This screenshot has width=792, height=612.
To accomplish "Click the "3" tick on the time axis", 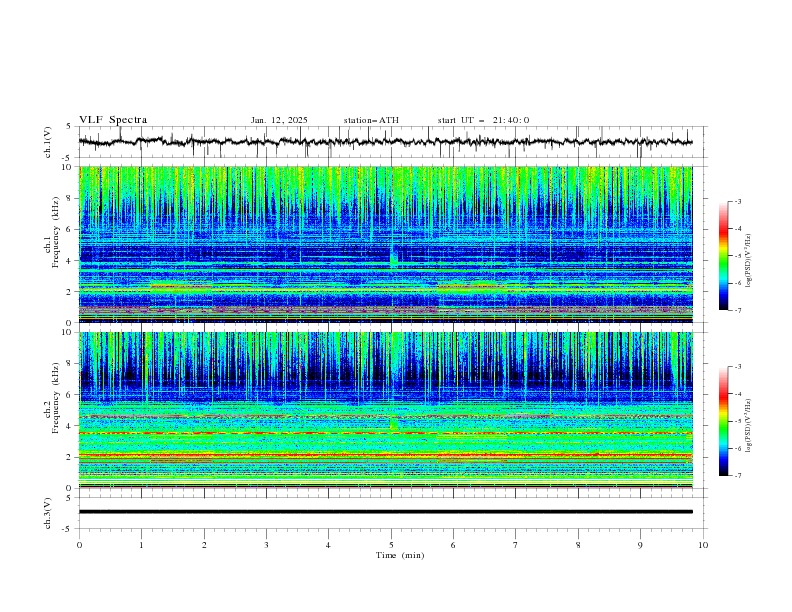I will (266, 545).
